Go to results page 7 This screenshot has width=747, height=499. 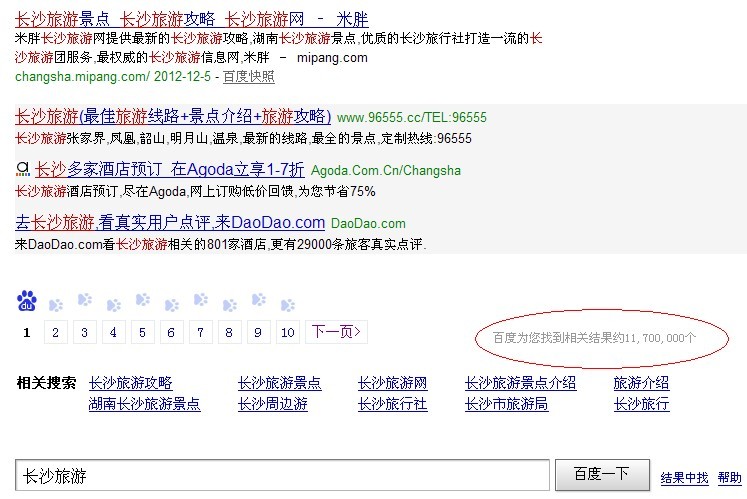pos(201,332)
